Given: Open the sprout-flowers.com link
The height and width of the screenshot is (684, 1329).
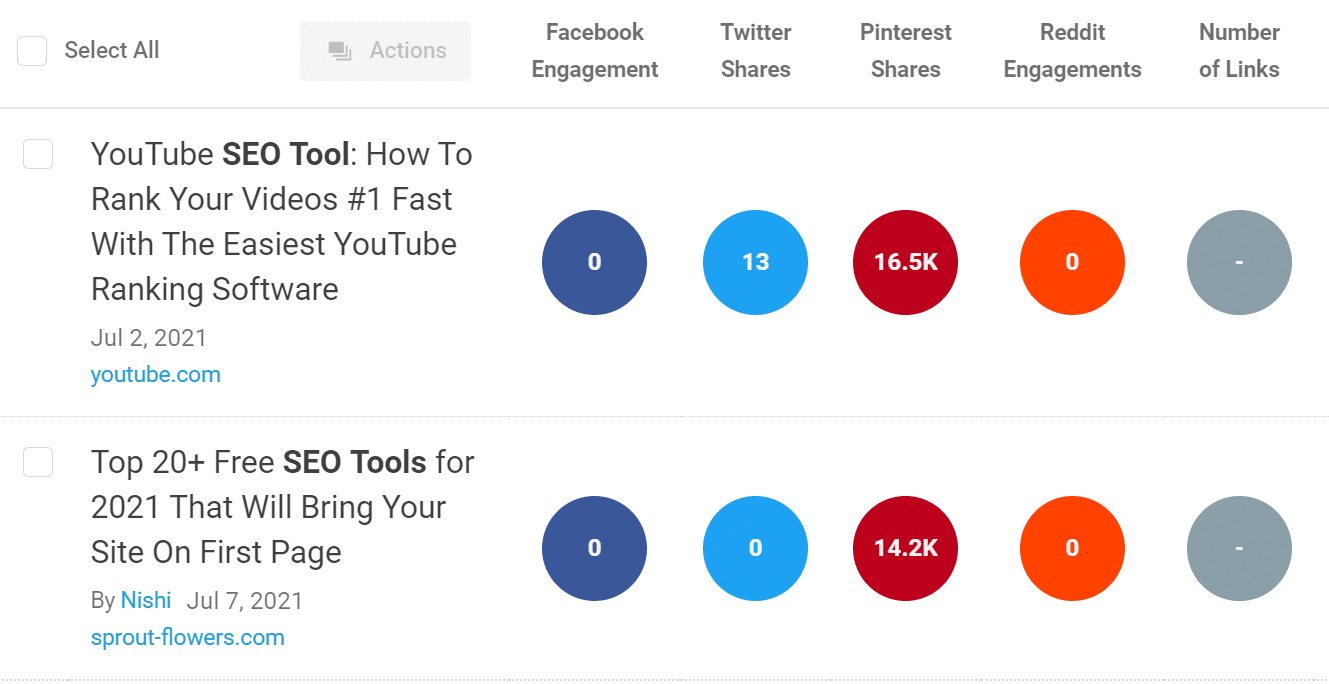Looking at the screenshot, I should [187, 637].
